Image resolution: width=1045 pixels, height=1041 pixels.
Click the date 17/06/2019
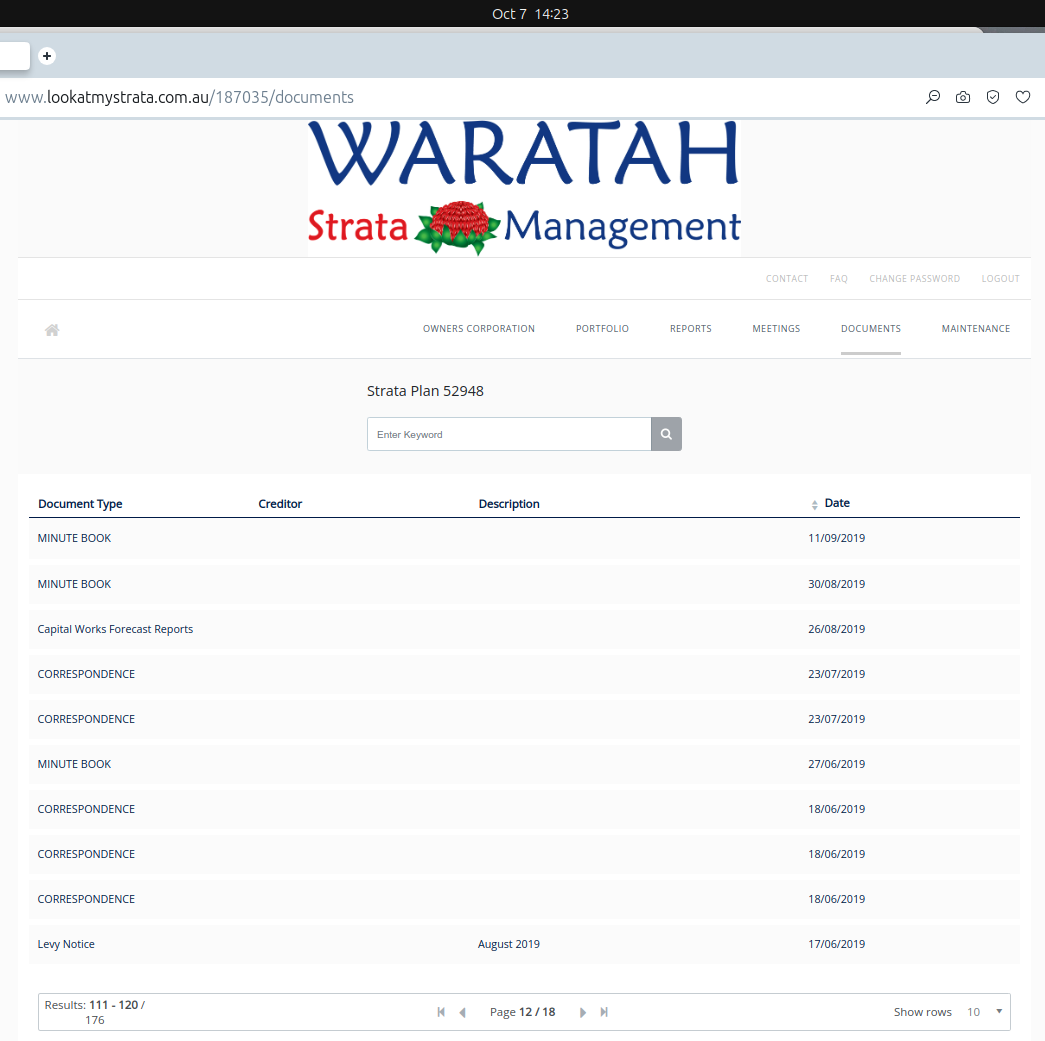[836, 944]
